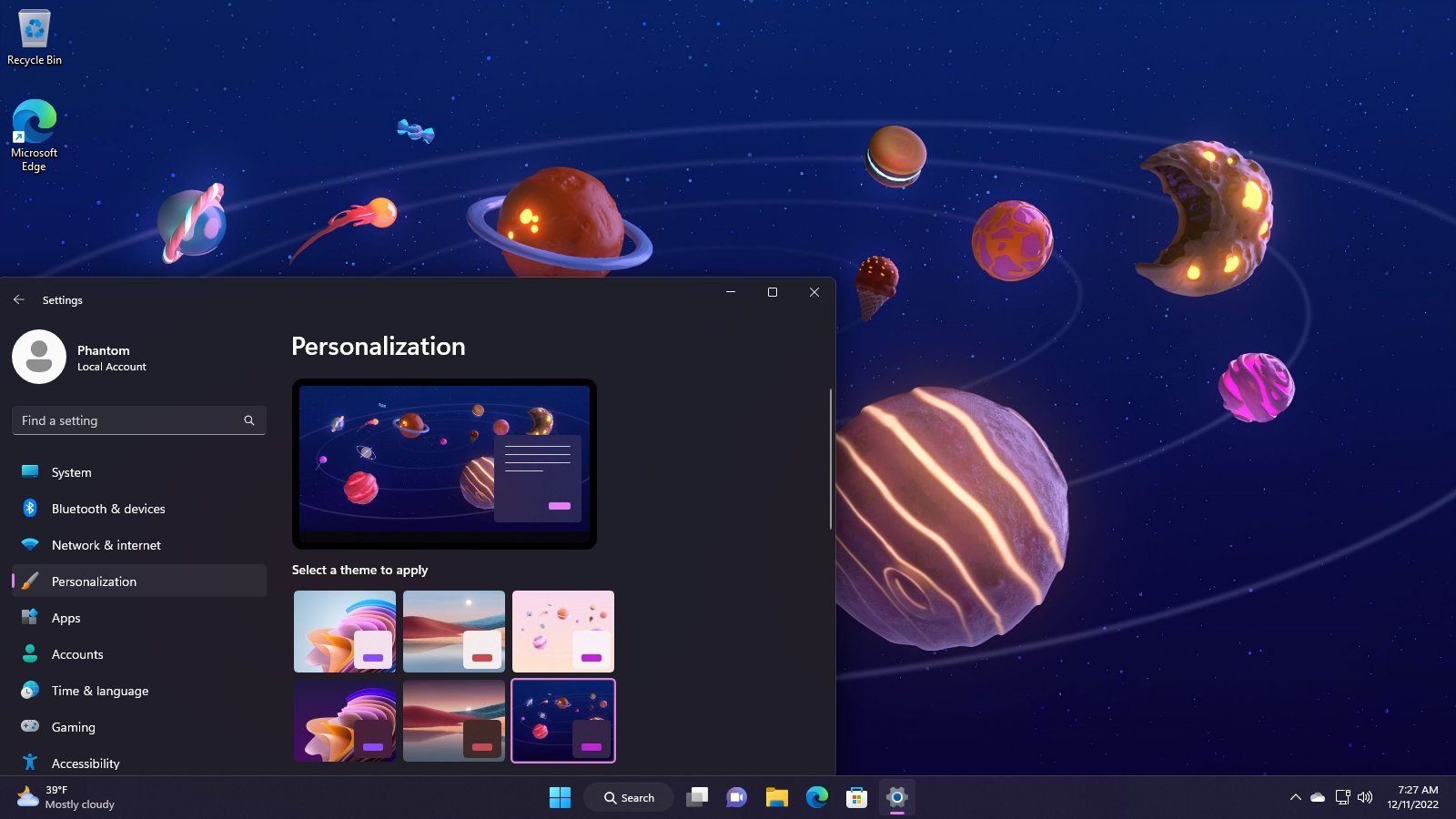The height and width of the screenshot is (819, 1456).
Task: Click the Windows Start button
Action: (560, 798)
